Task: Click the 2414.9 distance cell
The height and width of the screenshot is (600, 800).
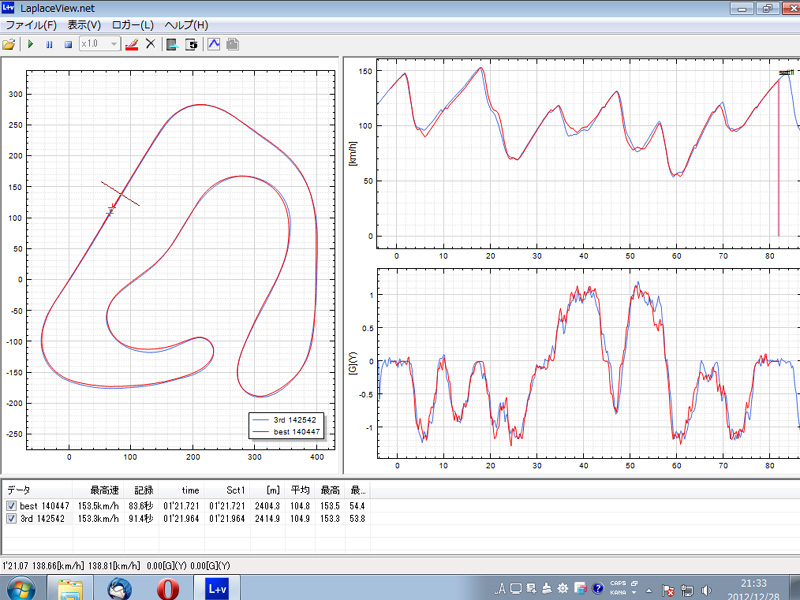Action: [x=267, y=519]
